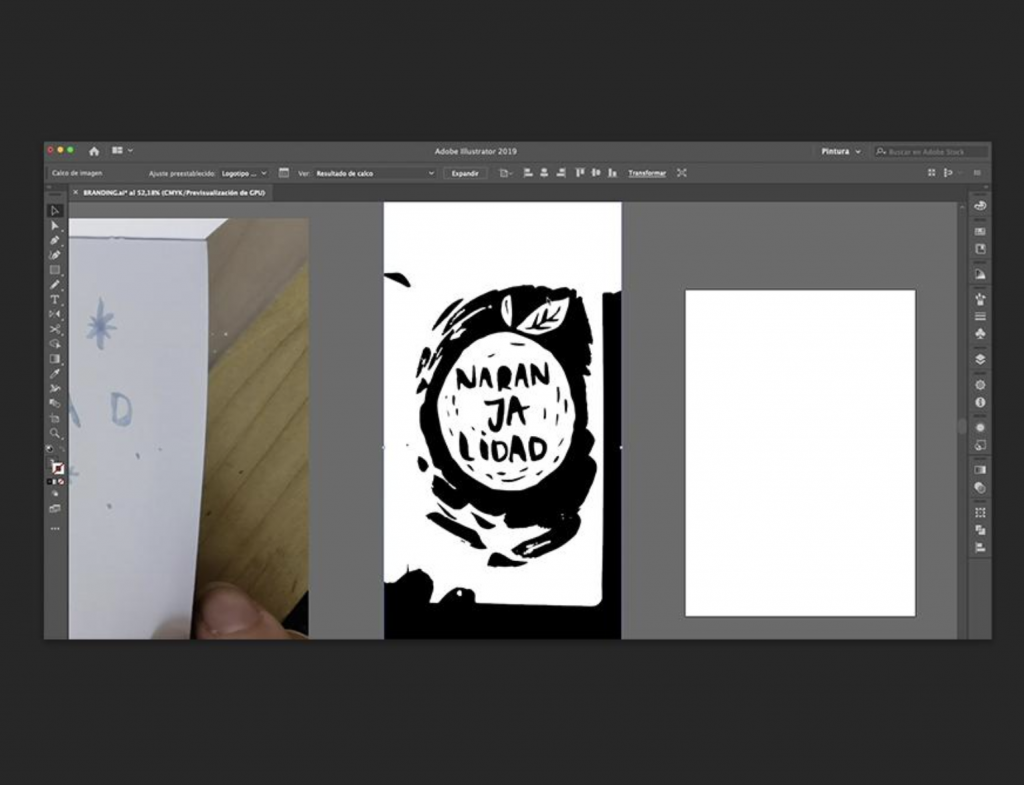The width and height of the screenshot is (1024, 785).
Task: Click the vertical align bottom icon
Action: click(611, 173)
